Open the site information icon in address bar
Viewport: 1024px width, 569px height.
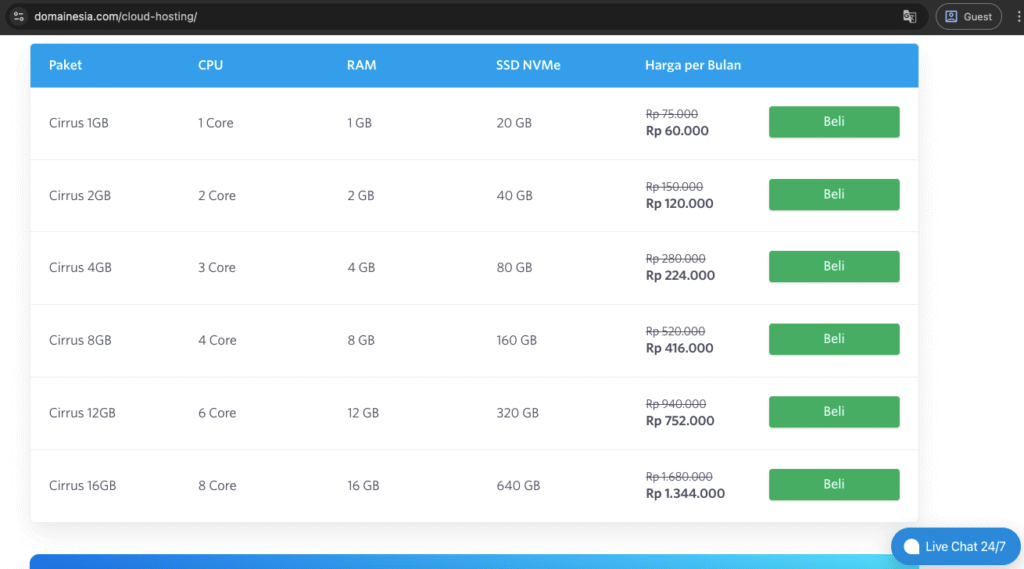point(18,16)
